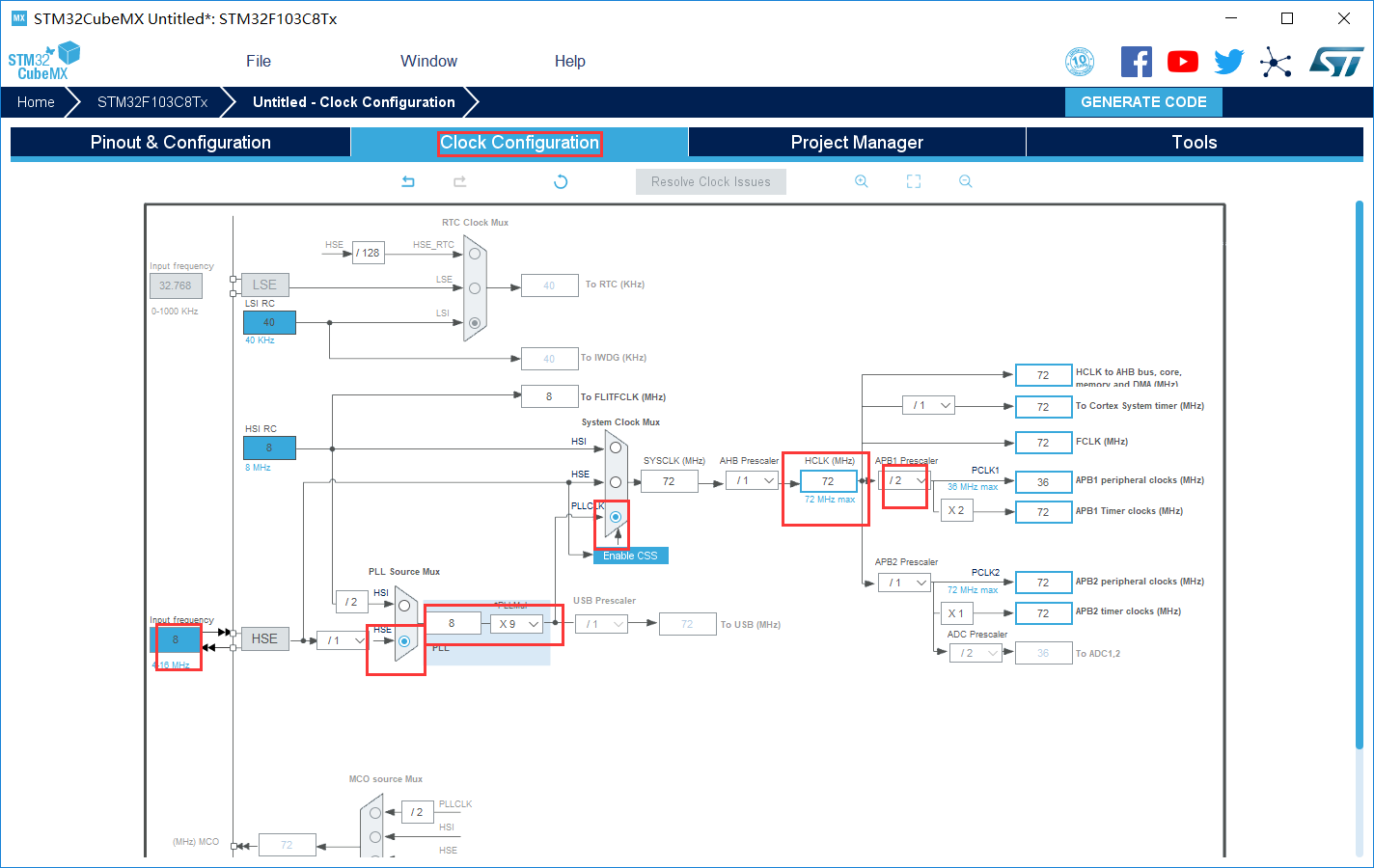Click Untitled - Clock Configuration breadcrumb
The height and width of the screenshot is (868, 1374).
pos(354,102)
